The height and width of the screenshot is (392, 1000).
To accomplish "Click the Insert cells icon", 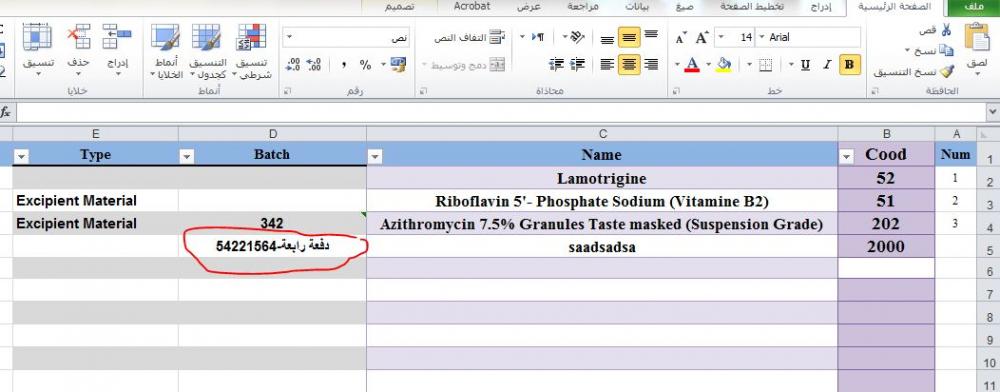I will tap(117, 37).
